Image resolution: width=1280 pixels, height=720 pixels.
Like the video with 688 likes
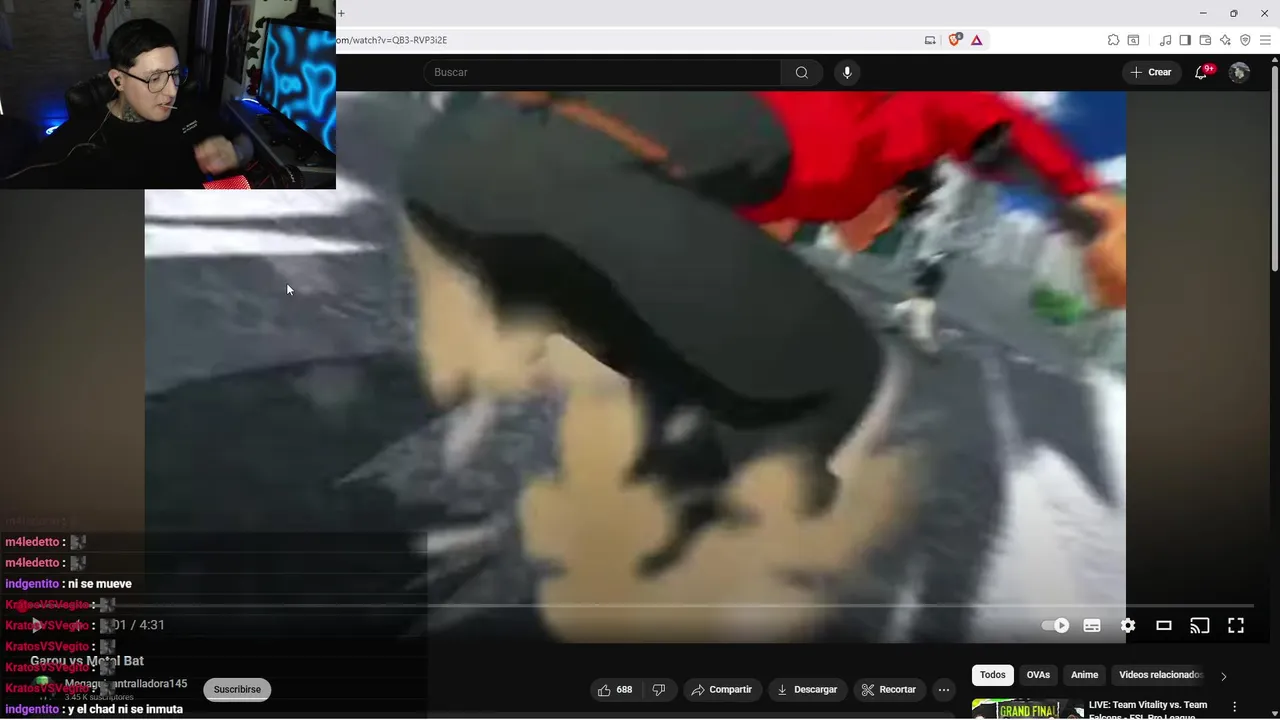coord(615,690)
